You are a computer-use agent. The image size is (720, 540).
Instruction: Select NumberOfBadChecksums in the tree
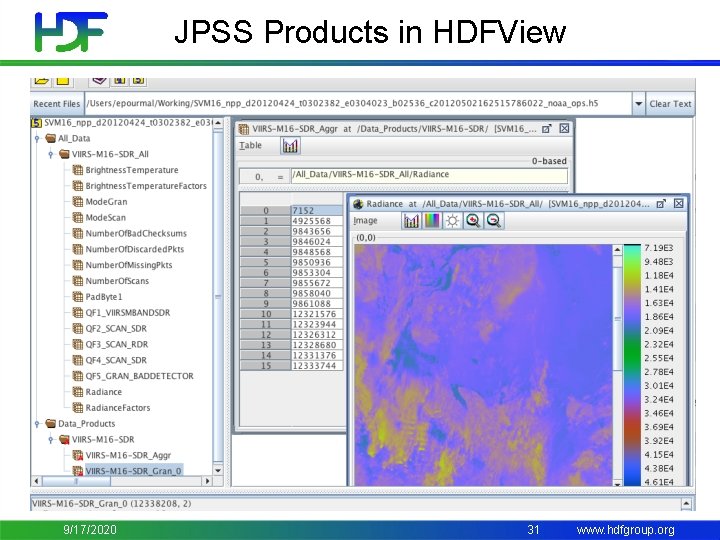[136, 233]
